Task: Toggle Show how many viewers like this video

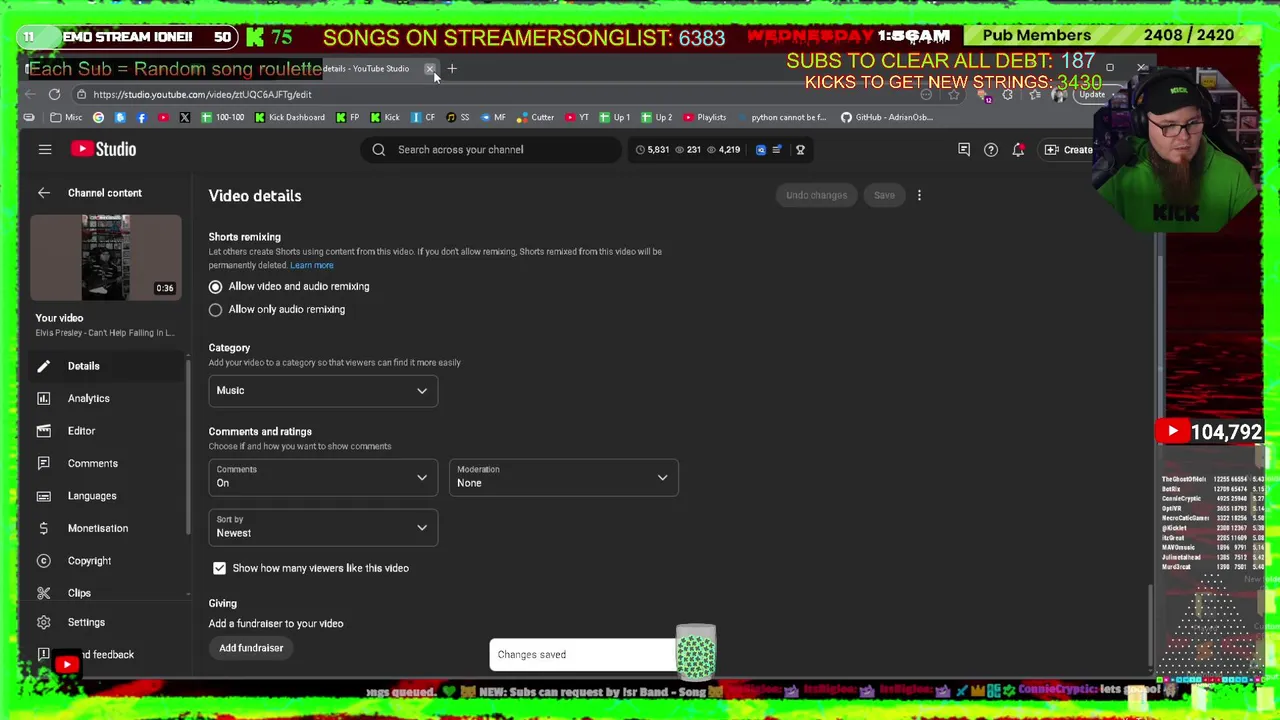Action: [x=219, y=568]
